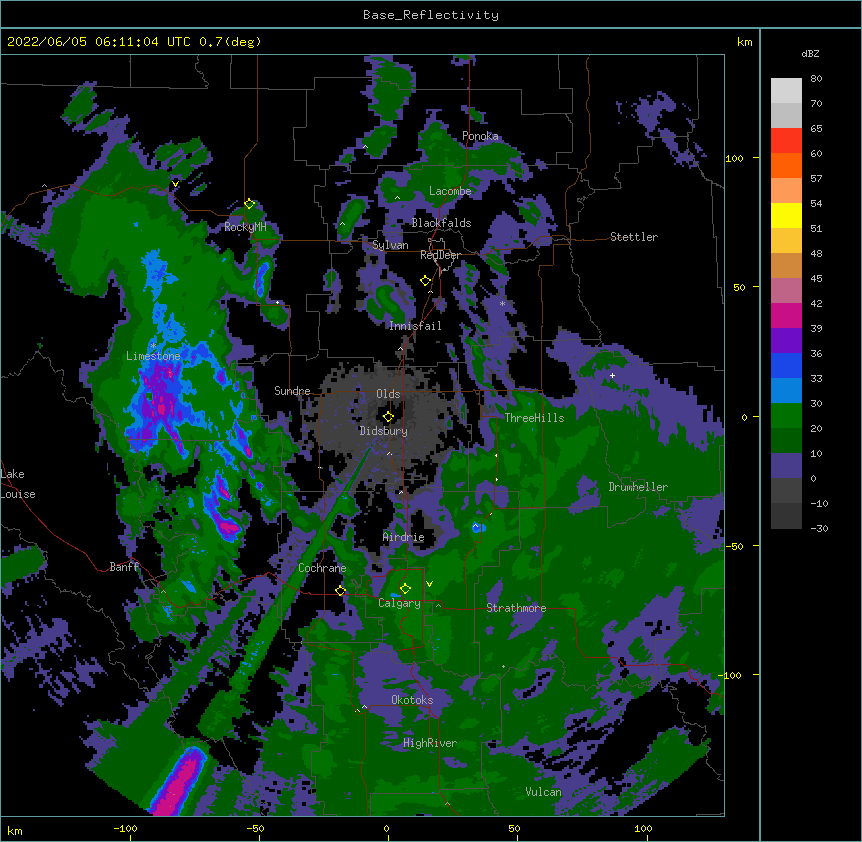Screen dimensions: 862x842
Task: Click the blue echo marker northeast of Airdrie
Action: point(478,528)
